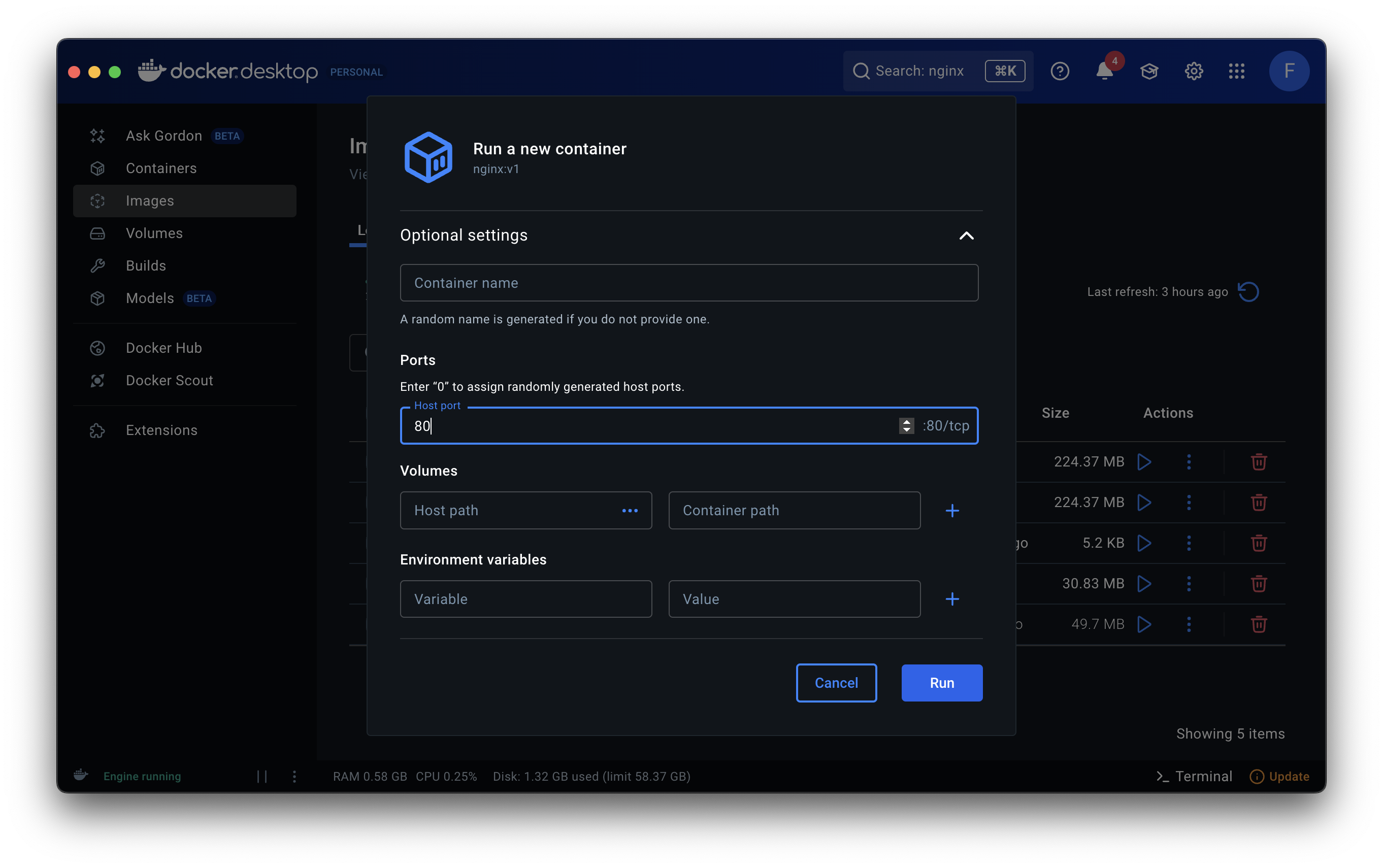Collapse the Optional settings section

click(x=966, y=236)
